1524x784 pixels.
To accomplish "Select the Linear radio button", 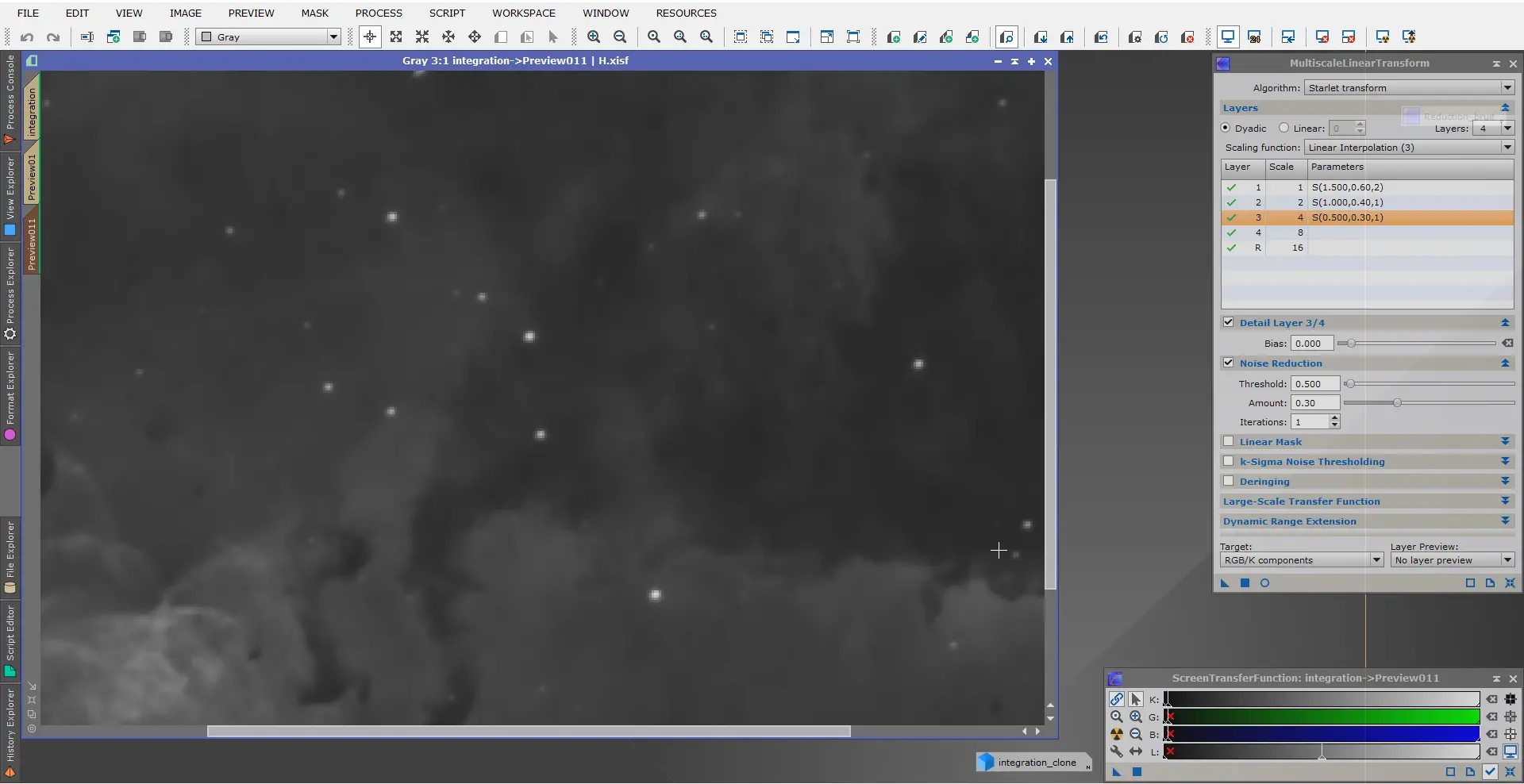I will [1283, 128].
